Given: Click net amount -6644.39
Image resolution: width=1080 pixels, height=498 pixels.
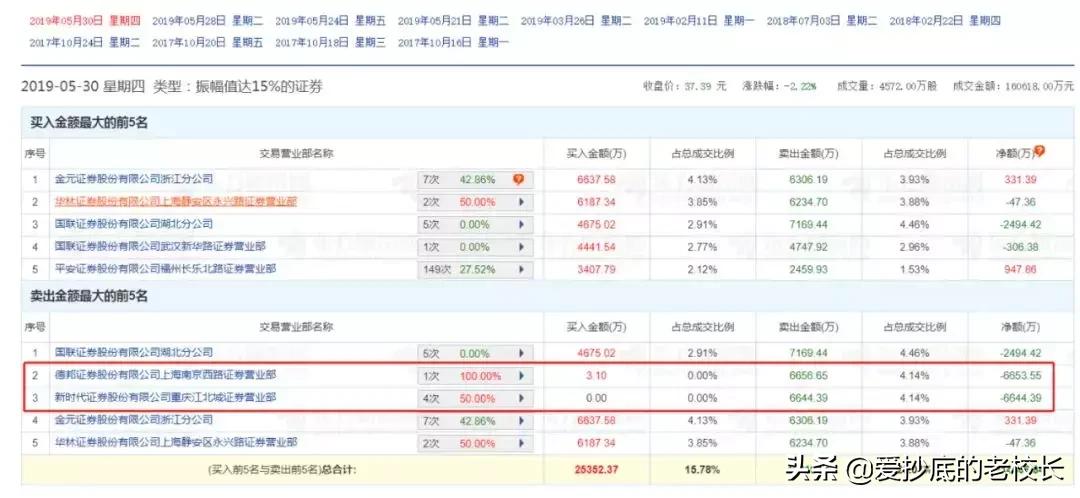Looking at the screenshot, I should (1020, 398).
